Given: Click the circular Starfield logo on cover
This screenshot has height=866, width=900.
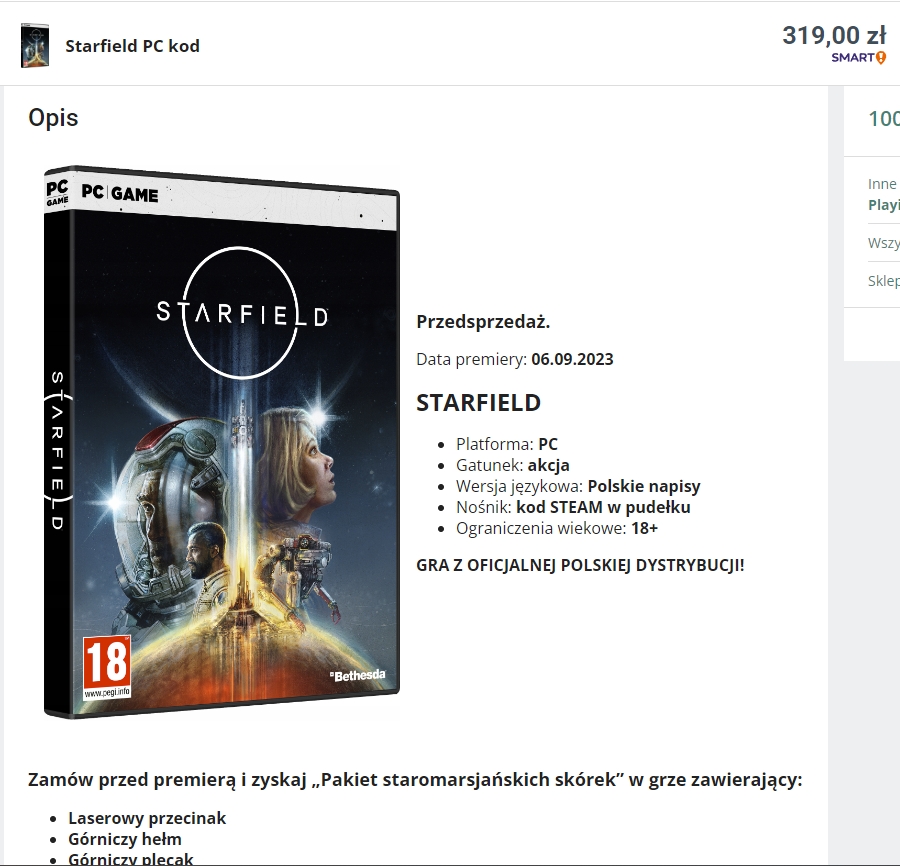Looking at the screenshot, I should (242, 313).
